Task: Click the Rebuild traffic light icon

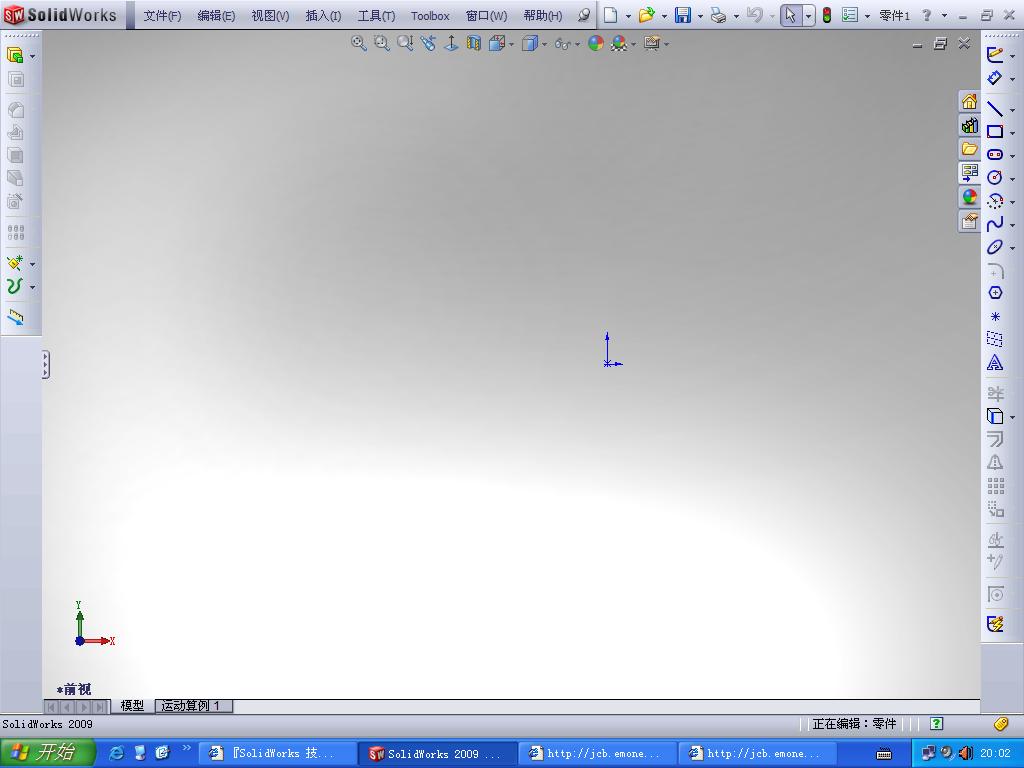Action: tap(827, 15)
